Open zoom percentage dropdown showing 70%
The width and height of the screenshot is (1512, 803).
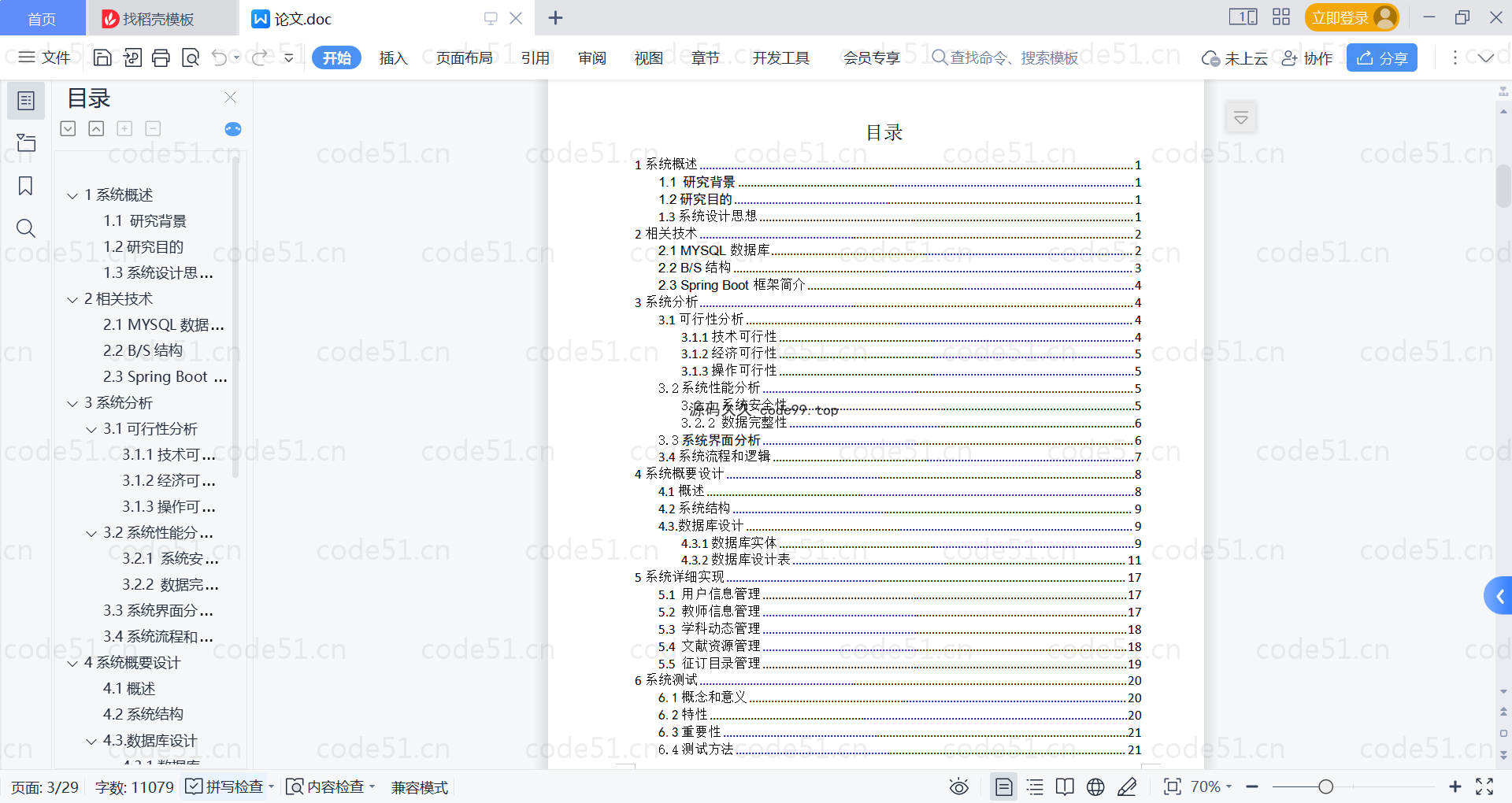(x=1211, y=786)
